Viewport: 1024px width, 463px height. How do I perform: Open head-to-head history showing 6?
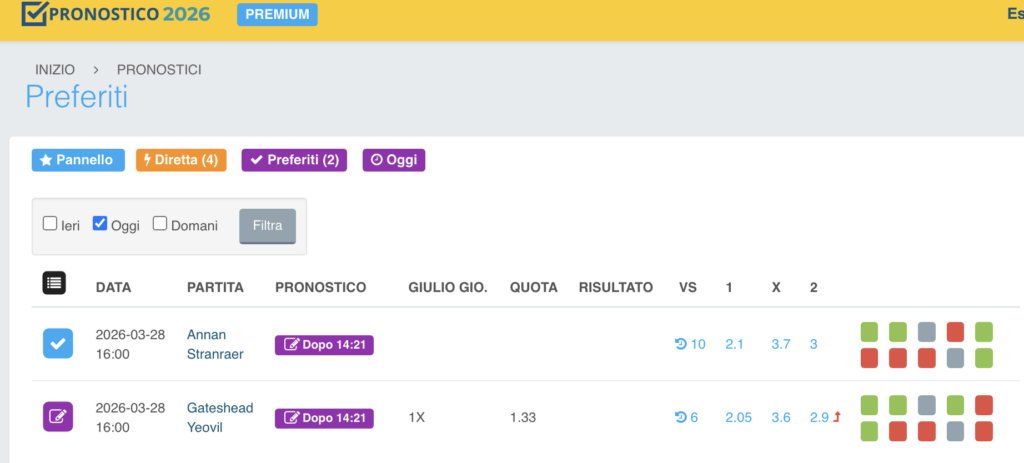pos(686,417)
